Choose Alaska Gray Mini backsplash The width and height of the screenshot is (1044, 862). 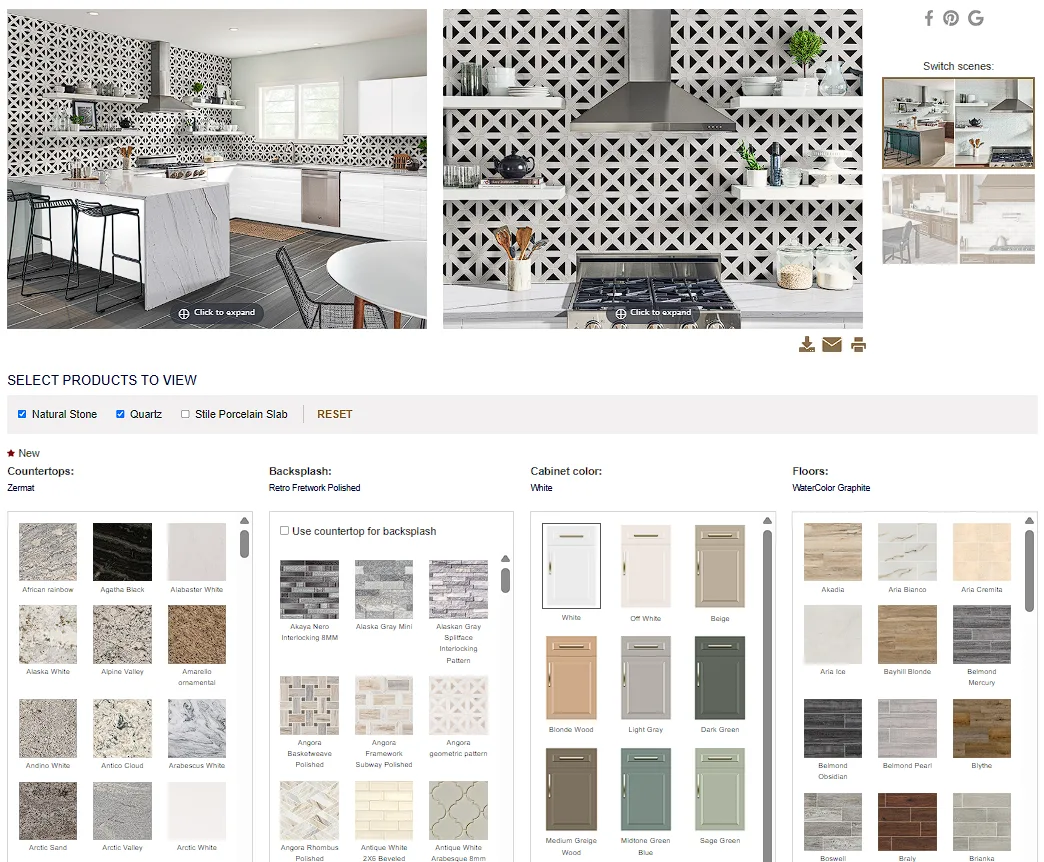[x=384, y=589]
